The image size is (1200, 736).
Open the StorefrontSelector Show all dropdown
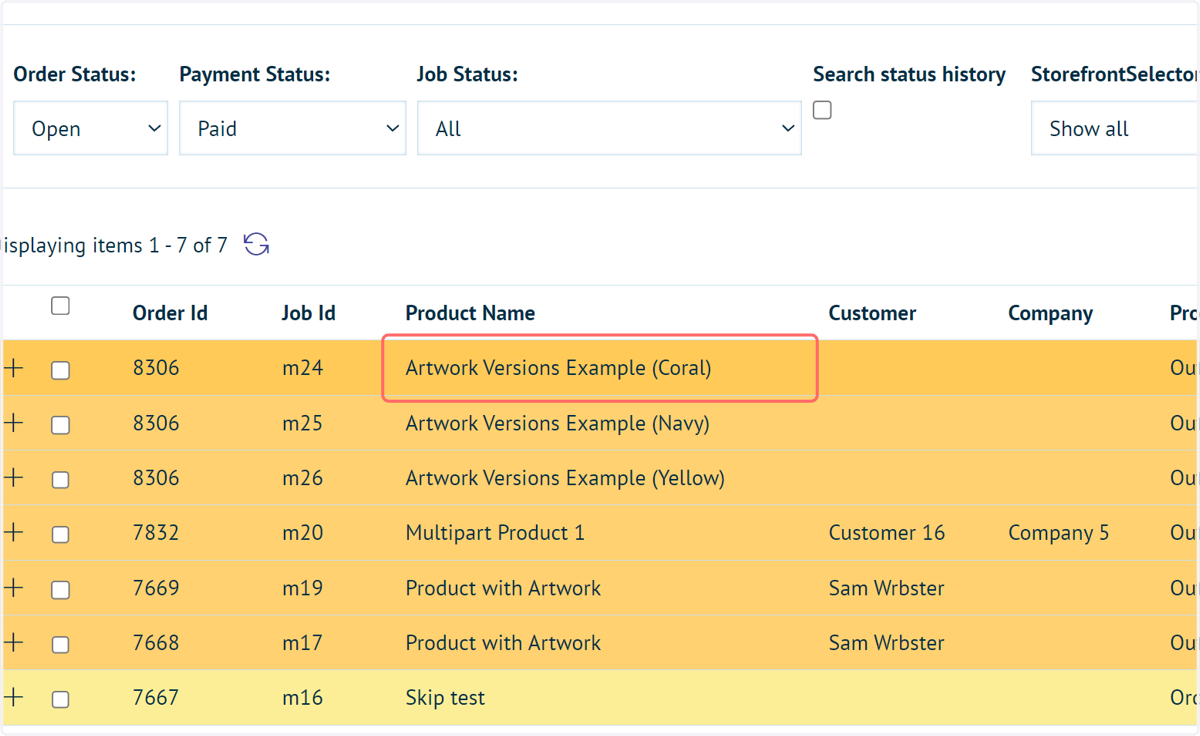[x=1115, y=128]
